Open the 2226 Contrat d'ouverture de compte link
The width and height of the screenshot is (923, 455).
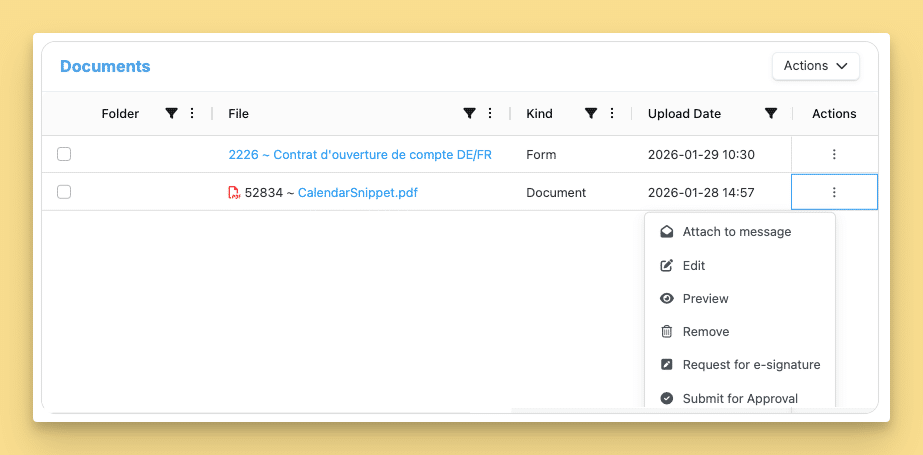tap(360, 155)
